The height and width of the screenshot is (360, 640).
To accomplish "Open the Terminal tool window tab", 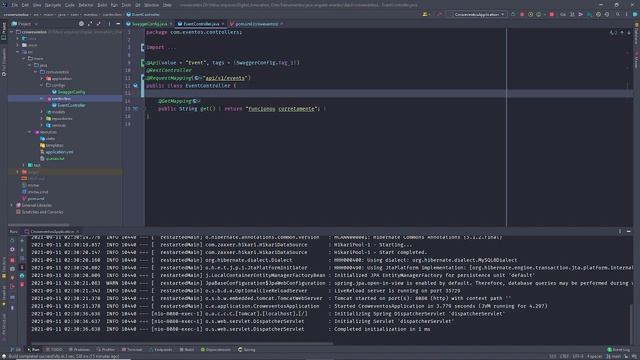I will pos(132,350).
